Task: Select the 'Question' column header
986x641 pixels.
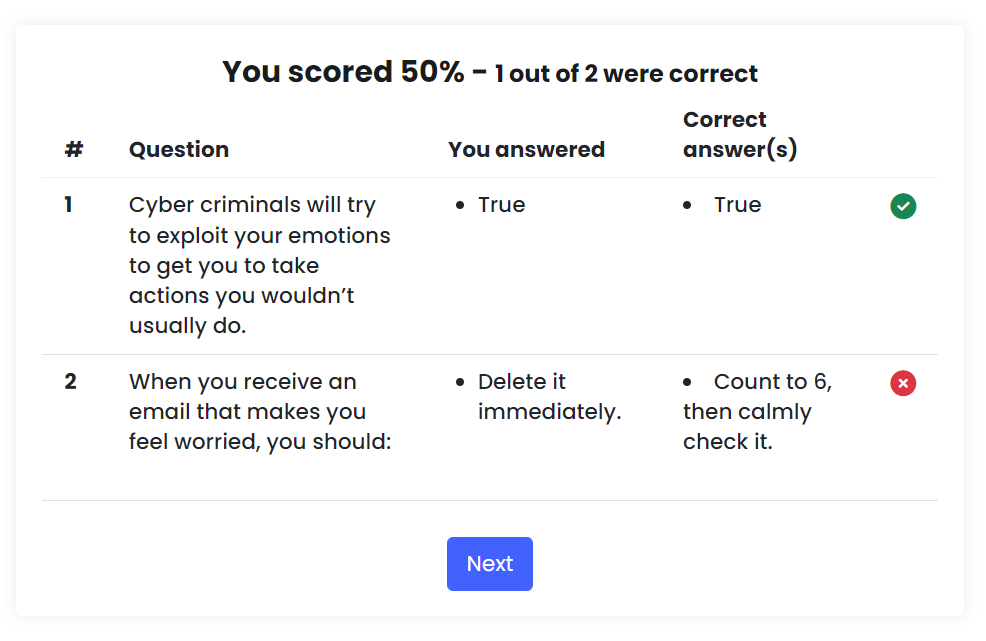Action: pos(179,150)
